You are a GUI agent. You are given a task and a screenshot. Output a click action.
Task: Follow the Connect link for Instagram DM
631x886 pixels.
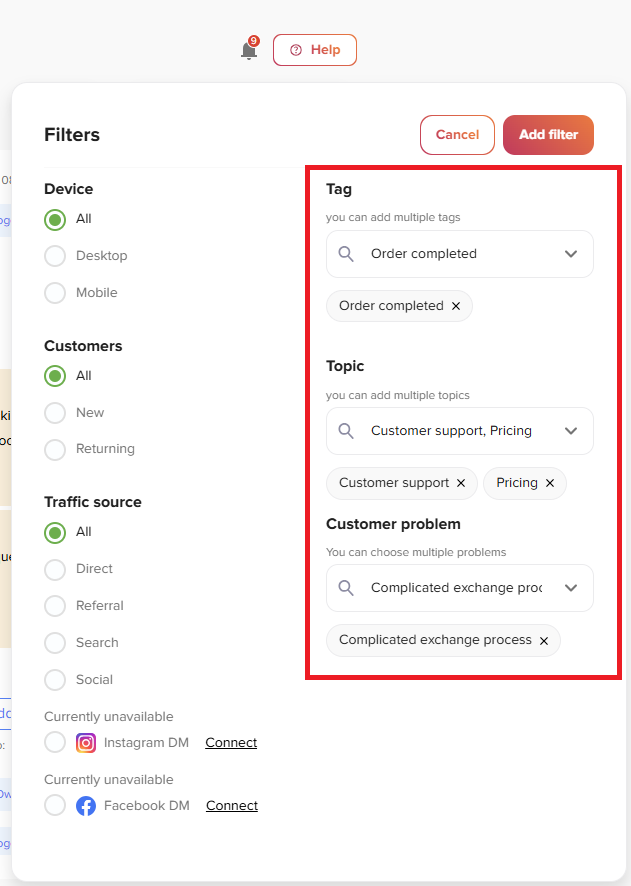pos(231,742)
